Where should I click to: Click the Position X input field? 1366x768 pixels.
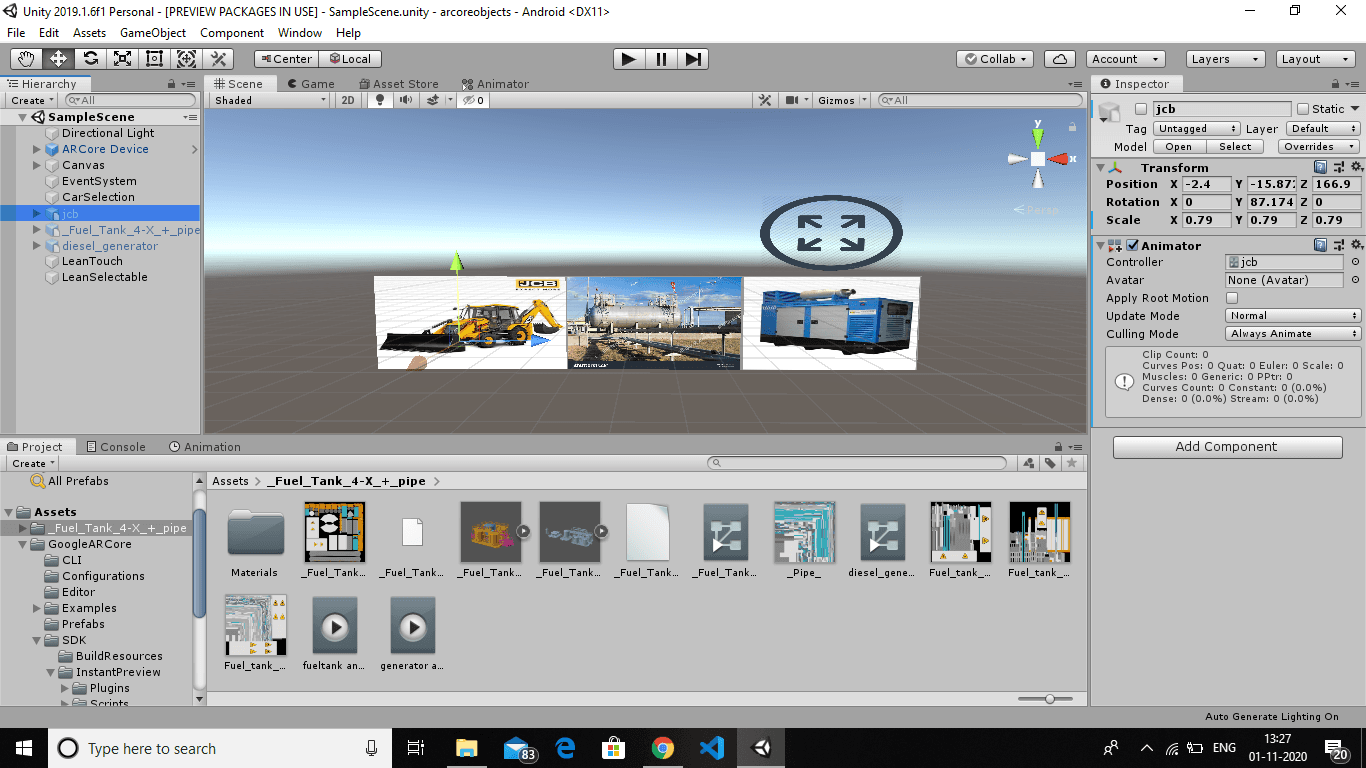point(1206,184)
